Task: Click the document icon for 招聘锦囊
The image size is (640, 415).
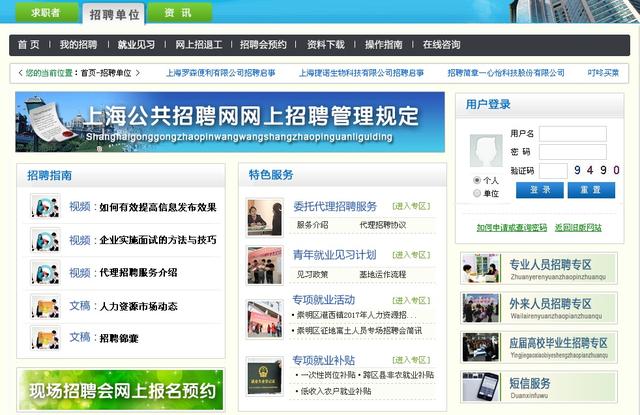Action: tap(45, 338)
